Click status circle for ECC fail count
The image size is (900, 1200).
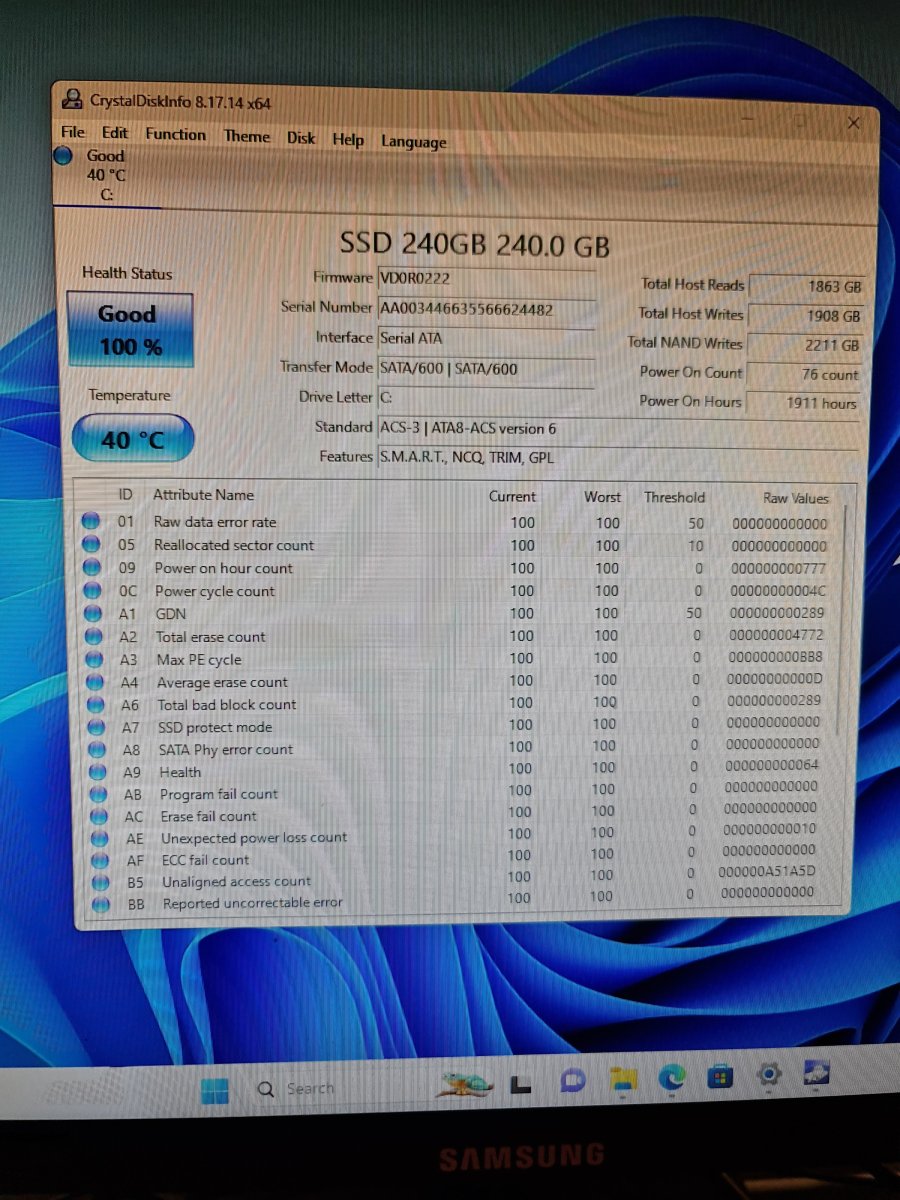[99, 860]
